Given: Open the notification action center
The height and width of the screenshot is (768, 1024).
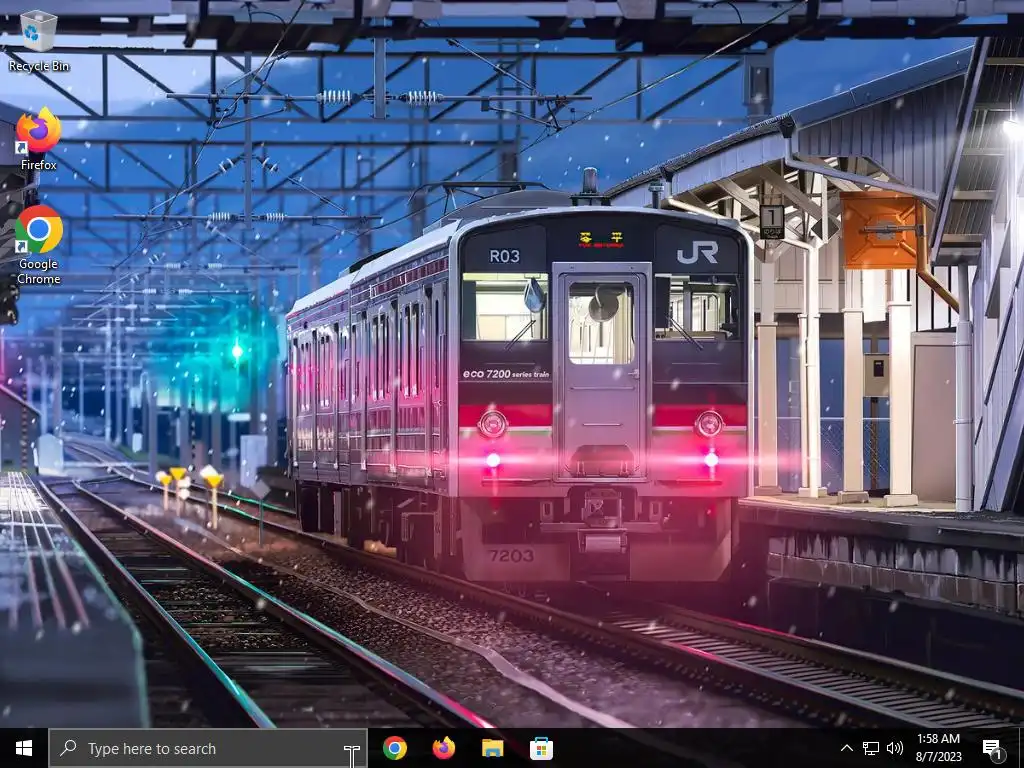Looking at the screenshot, I should 993,748.
